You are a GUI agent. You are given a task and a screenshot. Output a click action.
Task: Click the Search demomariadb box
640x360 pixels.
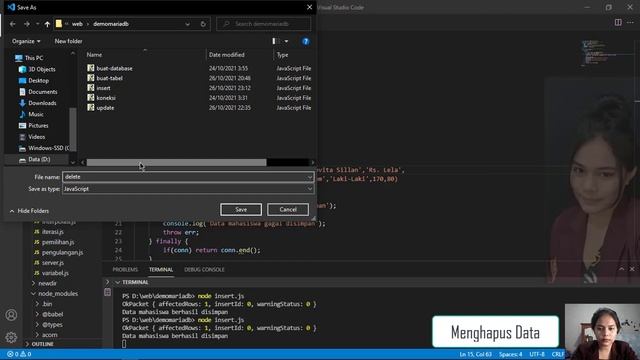pyautogui.click(x=264, y=24)
